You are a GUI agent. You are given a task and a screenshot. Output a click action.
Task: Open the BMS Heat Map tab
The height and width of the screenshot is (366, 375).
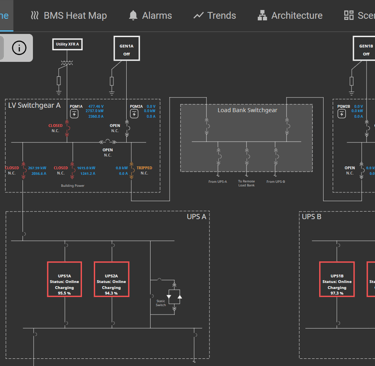[x=68, y=15]
